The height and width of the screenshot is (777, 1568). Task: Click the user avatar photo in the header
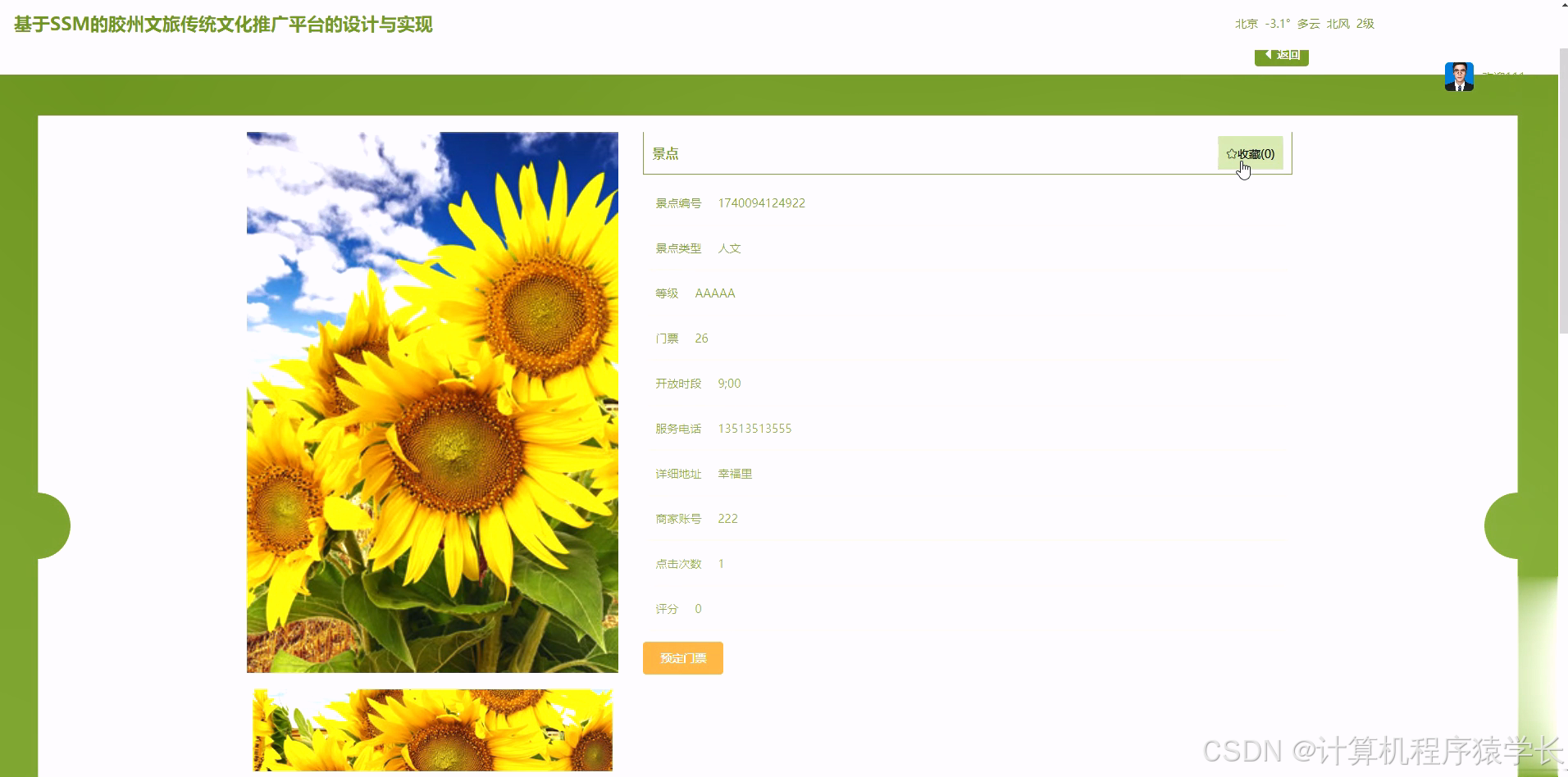point(1458,75)
